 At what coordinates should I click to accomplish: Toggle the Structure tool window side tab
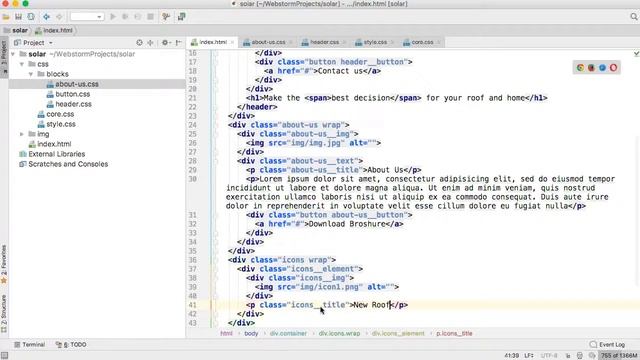(x=4, y=314)
